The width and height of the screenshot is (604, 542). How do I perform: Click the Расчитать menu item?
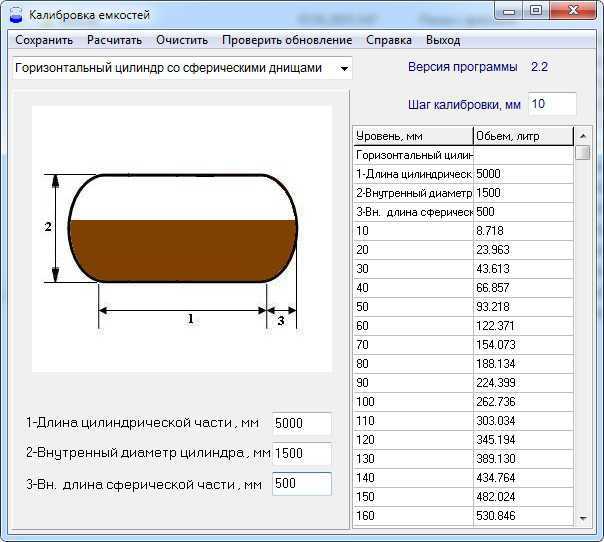114,40
